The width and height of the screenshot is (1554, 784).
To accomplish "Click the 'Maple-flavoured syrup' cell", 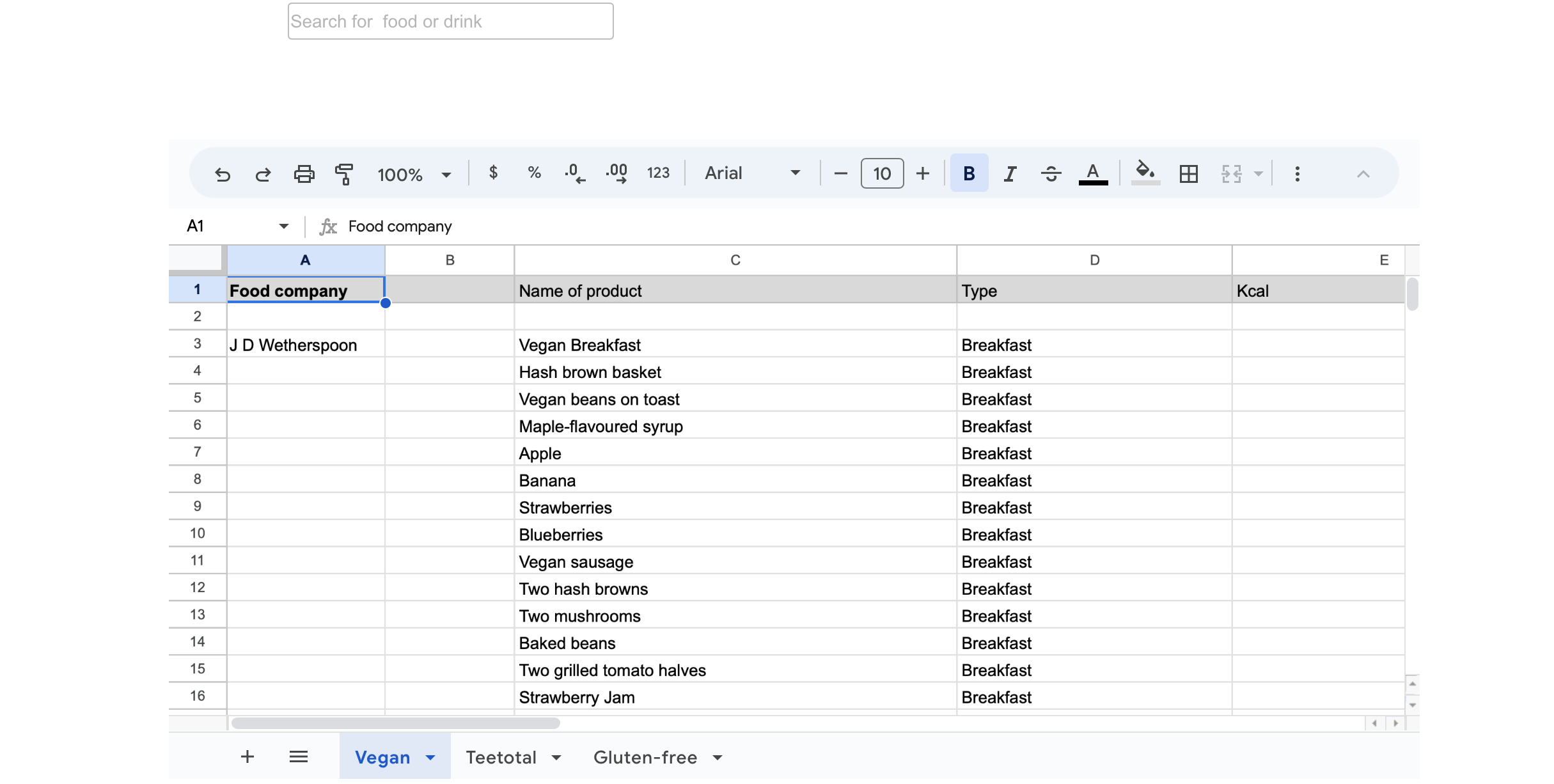I will tap(735, 426).
